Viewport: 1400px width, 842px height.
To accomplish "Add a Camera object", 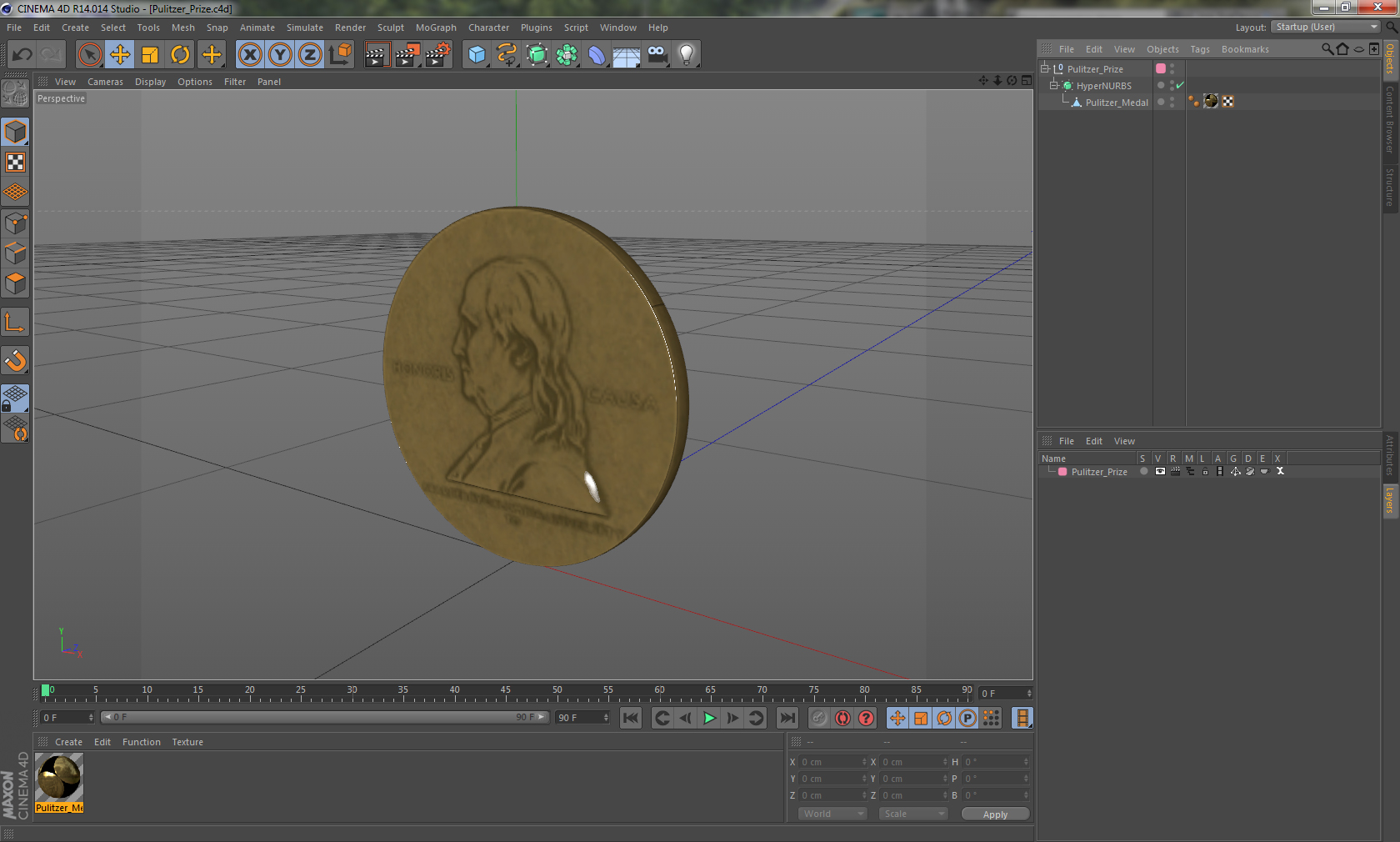I will coord(657,55).
